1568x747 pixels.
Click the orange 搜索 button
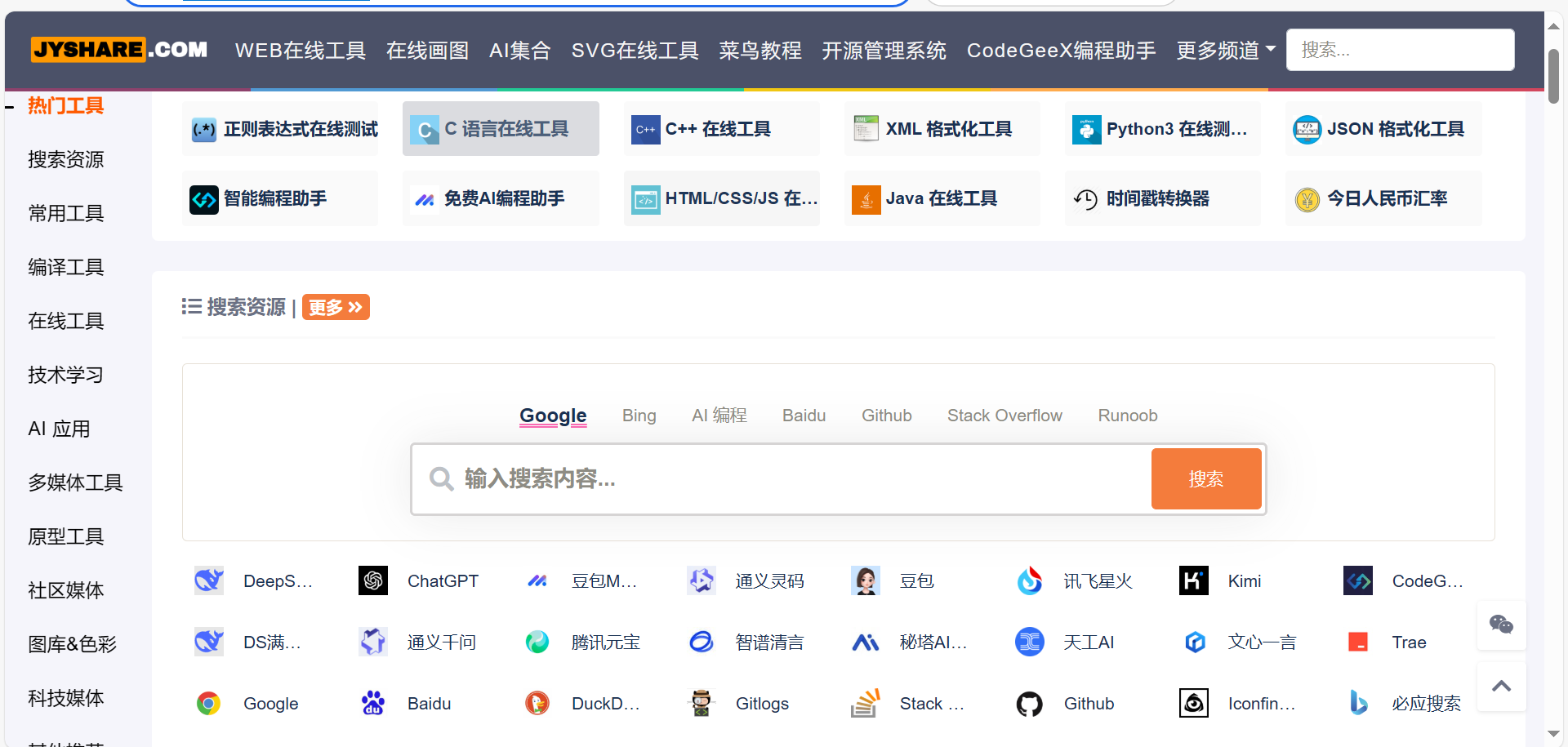1206,478
